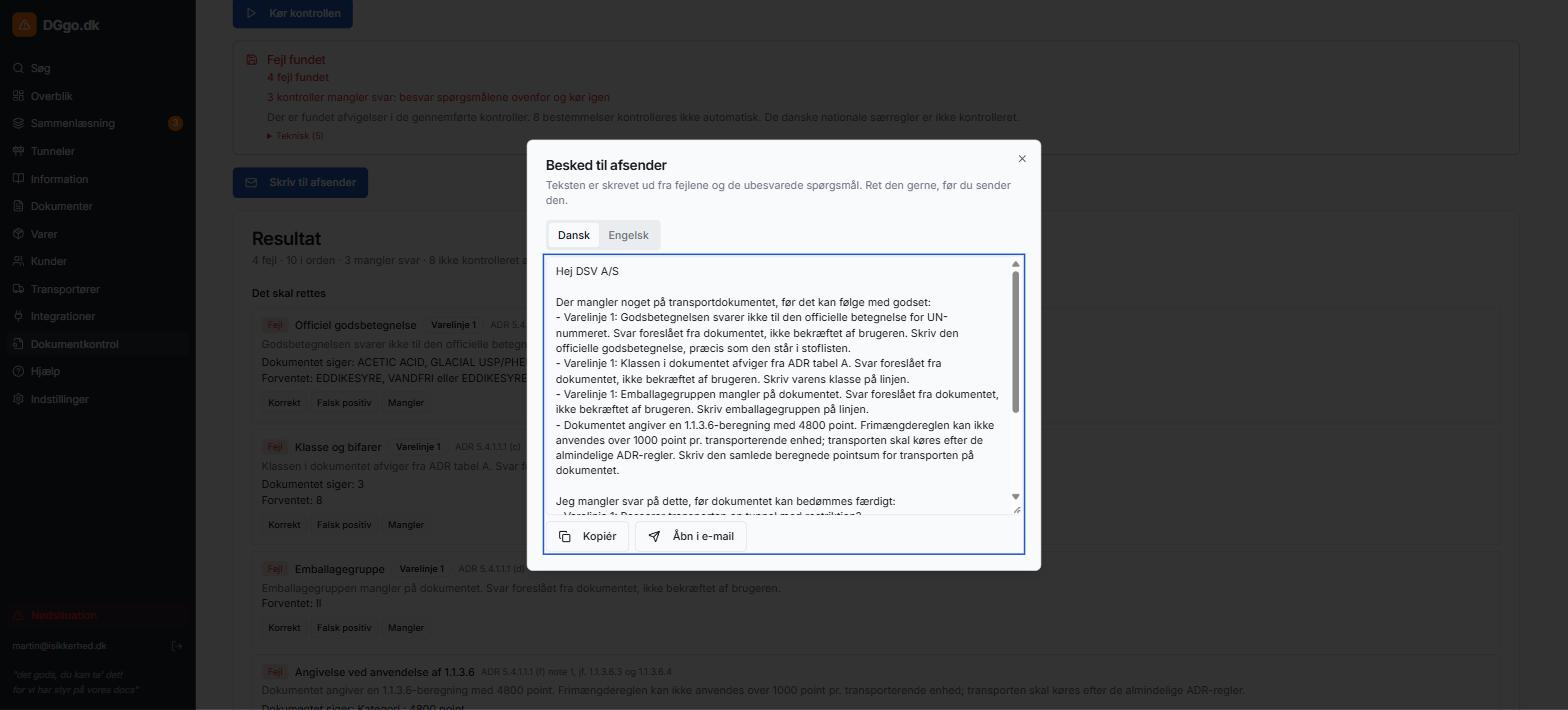Image resolution: width=1568 pixels, height=710 pixels.
Task: Open Søg in the sidebar
Action: point(98,68)
